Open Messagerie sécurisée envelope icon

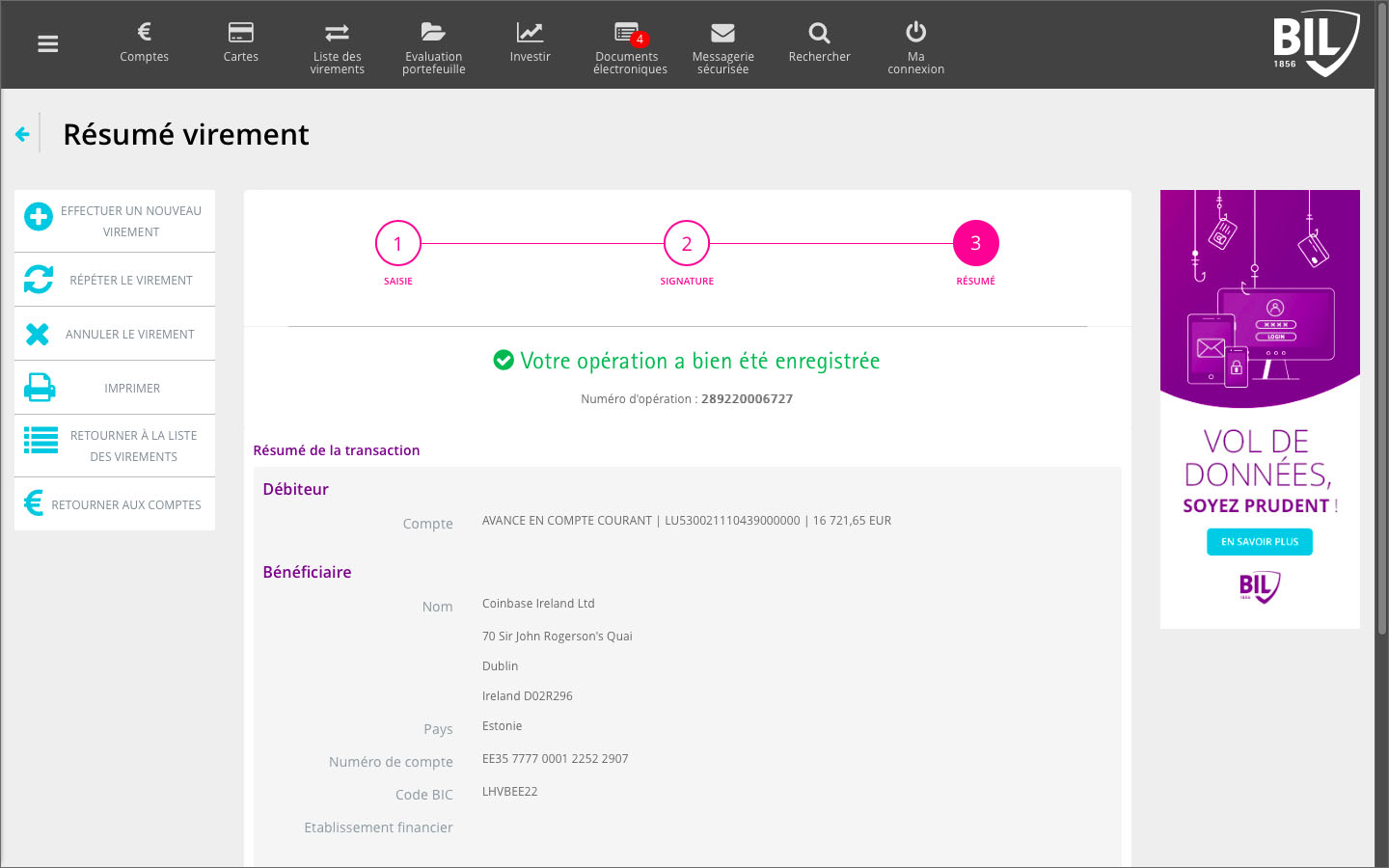tap(722, 33)
